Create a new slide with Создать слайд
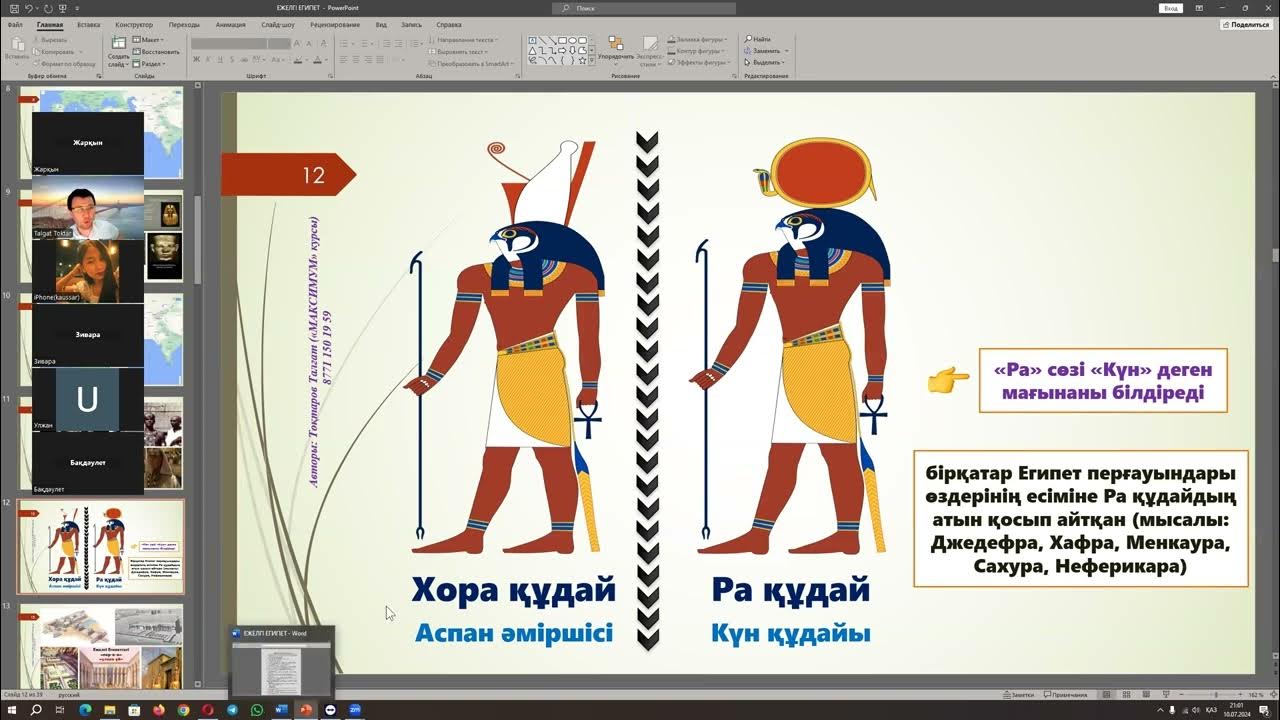Image resolution: width=1280 pixels, height=720 pixels. pos(118,50)
